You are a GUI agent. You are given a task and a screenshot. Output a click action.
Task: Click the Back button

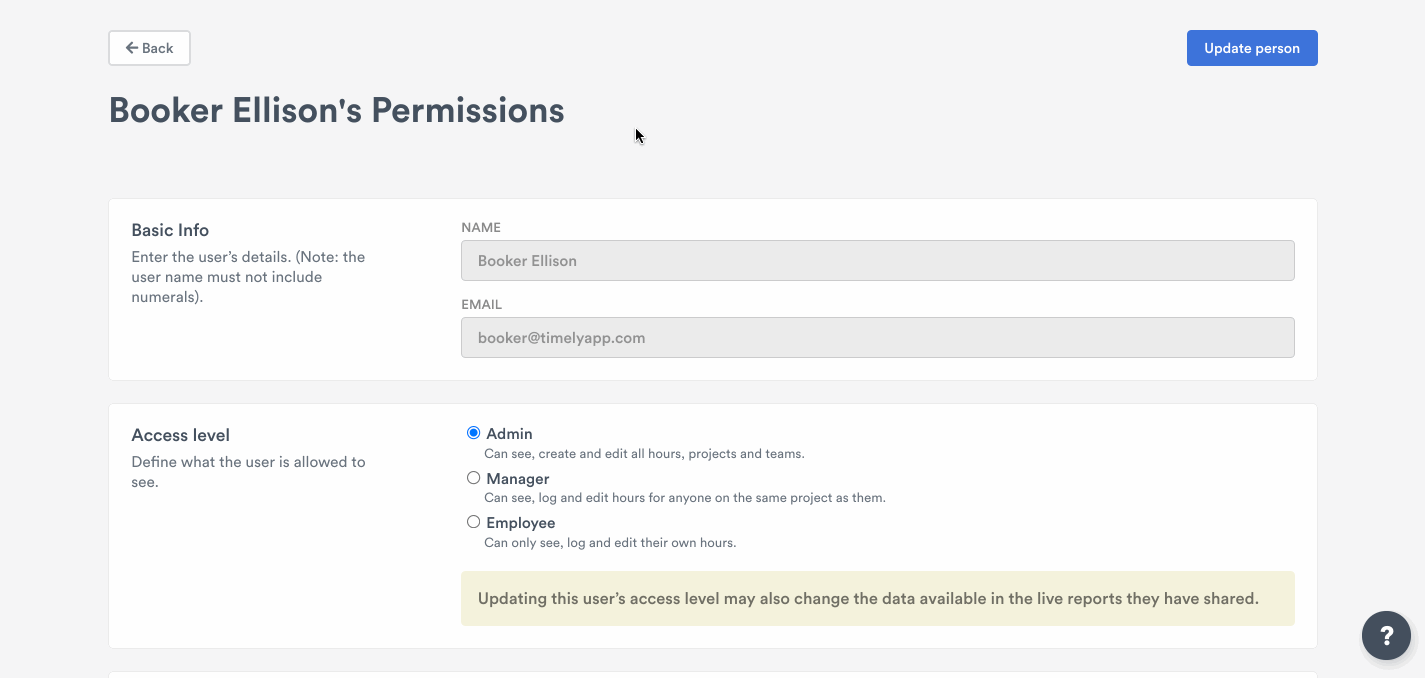149,47
